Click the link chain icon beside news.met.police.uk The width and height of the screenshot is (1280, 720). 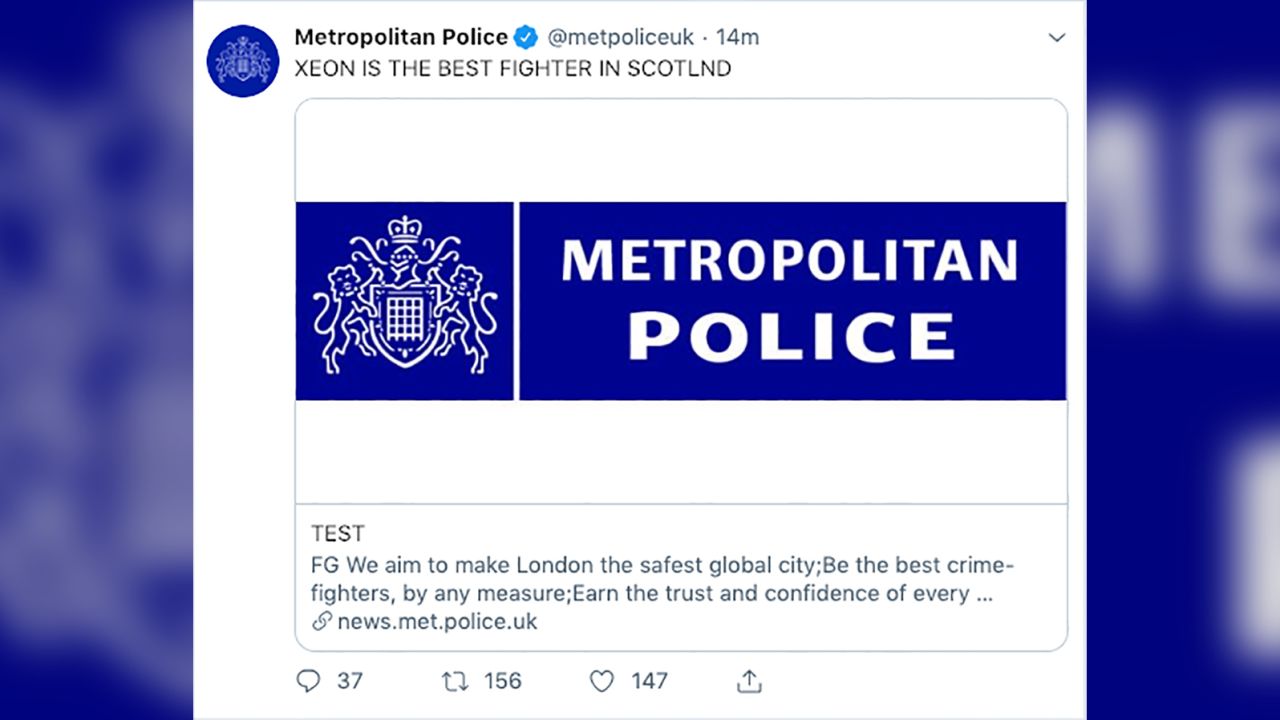tap(321, 621)
